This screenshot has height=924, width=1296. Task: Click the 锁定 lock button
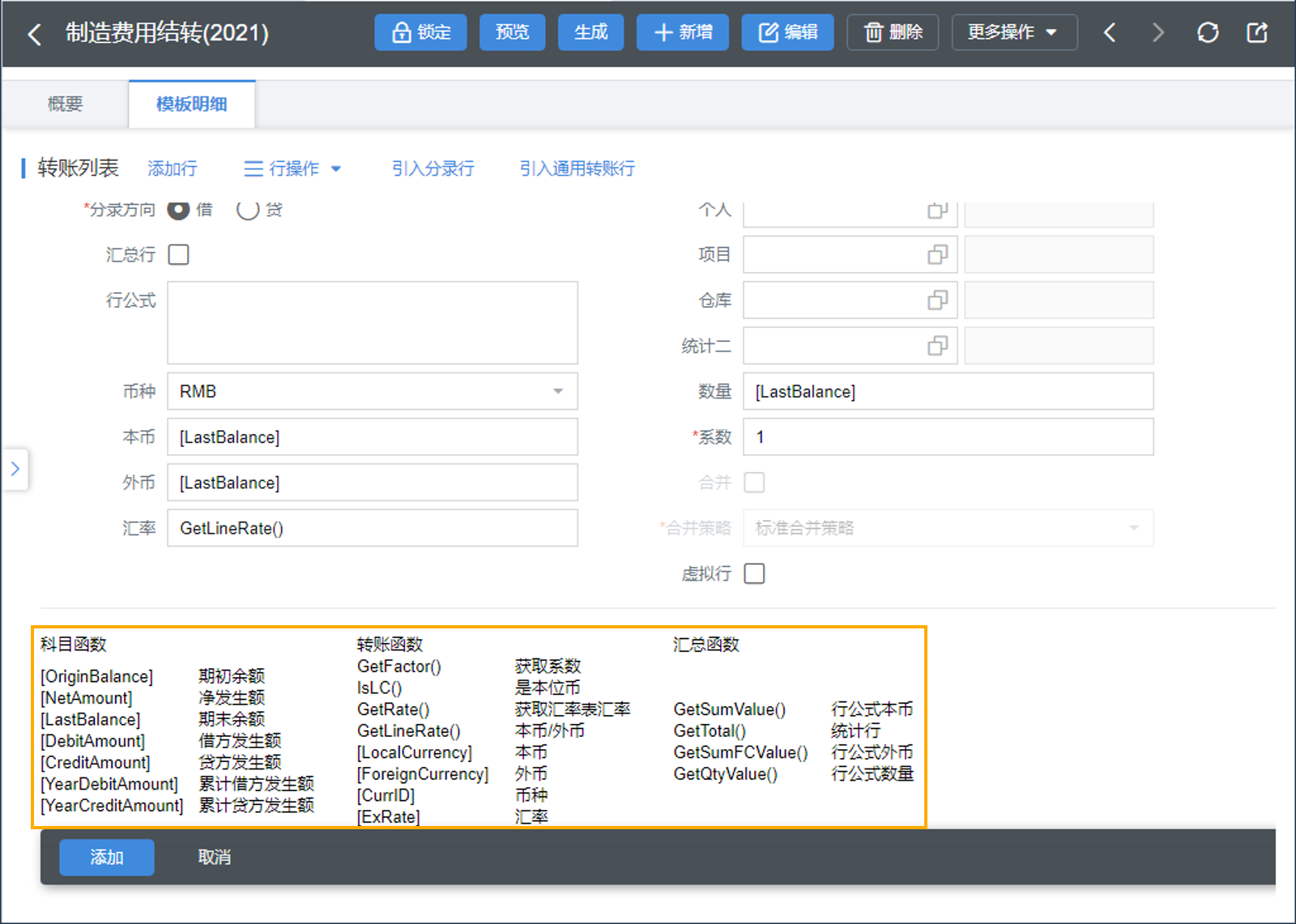tap(420, 32)
